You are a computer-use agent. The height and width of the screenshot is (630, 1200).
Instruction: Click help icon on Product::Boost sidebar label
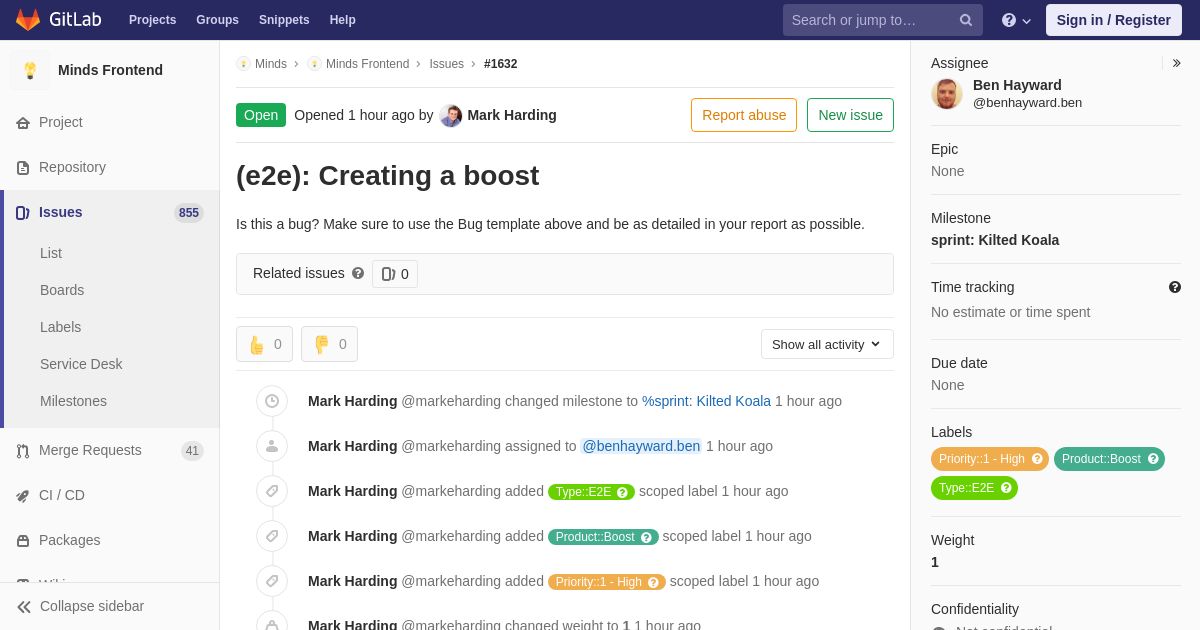[x=1153, y=459]
